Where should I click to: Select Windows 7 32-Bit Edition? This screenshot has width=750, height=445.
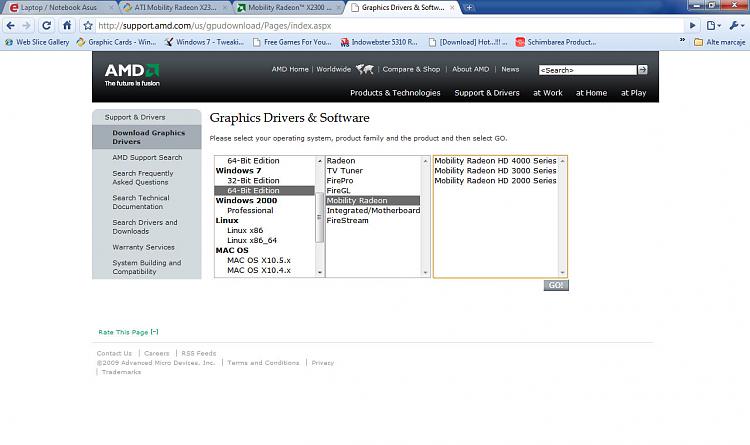point(253,180)
